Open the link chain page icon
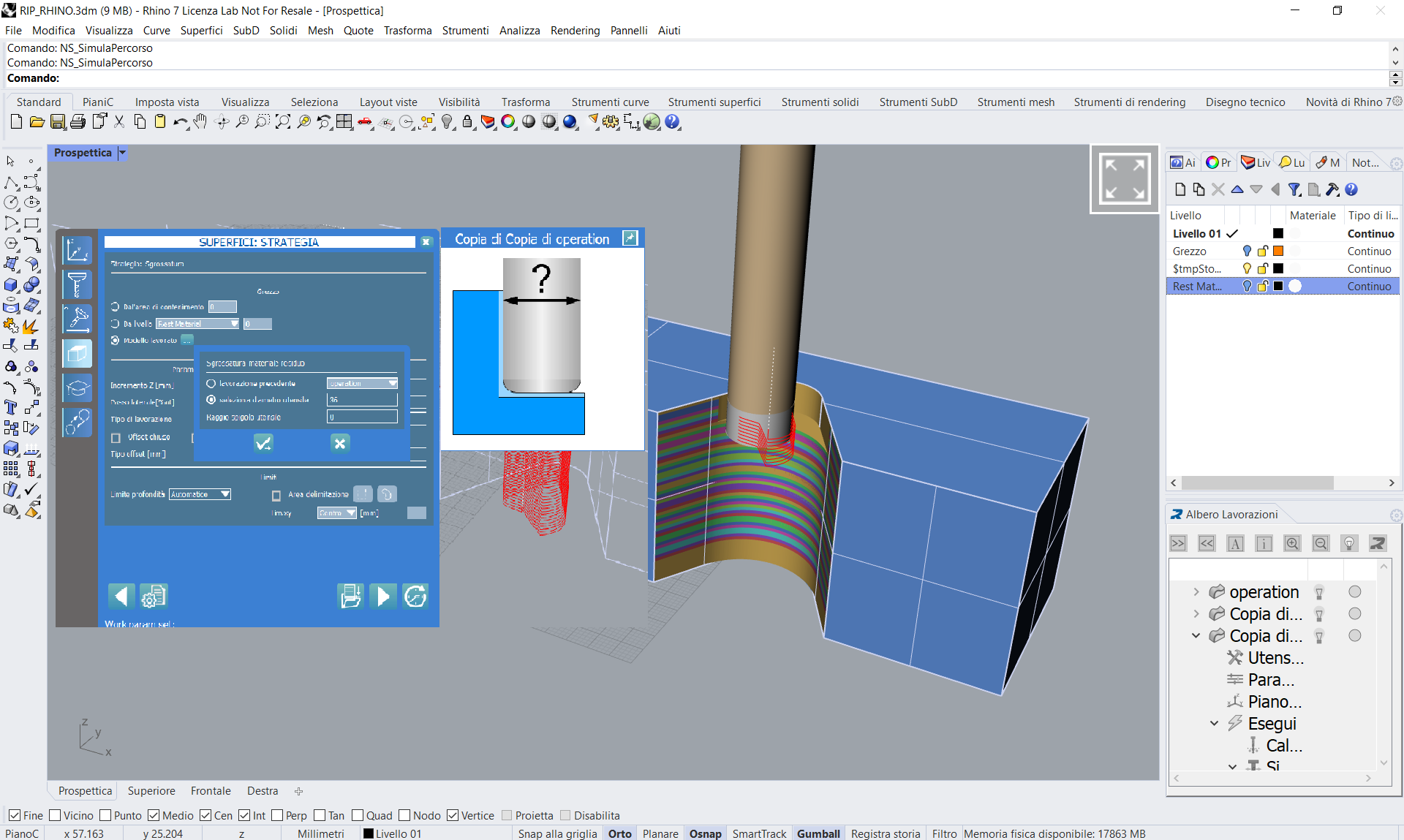 tap(78, 423)
